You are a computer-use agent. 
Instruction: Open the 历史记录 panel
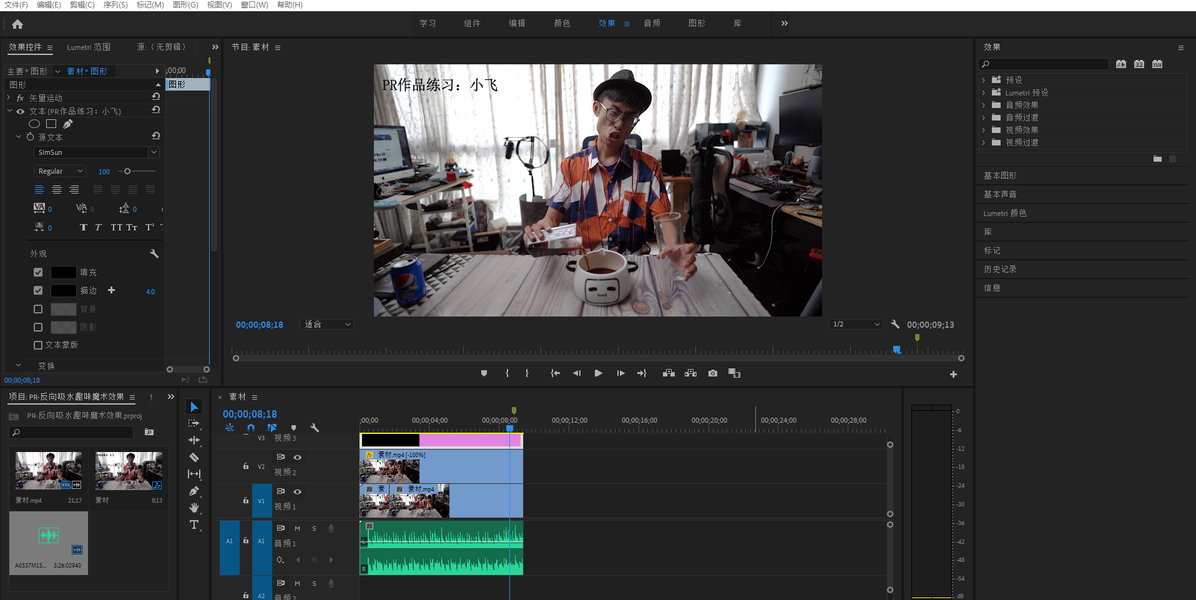[x=1000, y=269]
